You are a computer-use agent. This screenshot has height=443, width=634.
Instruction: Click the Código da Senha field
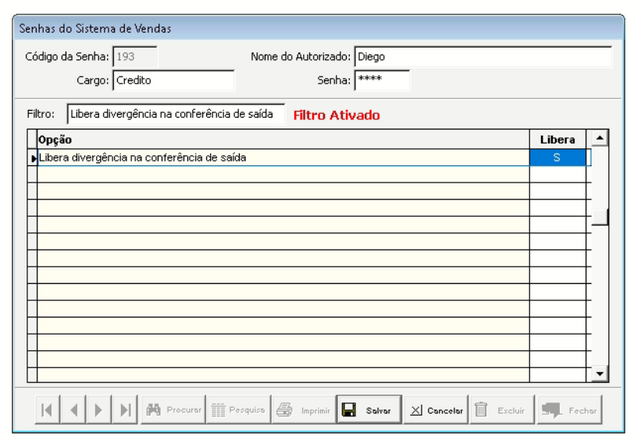135,57
